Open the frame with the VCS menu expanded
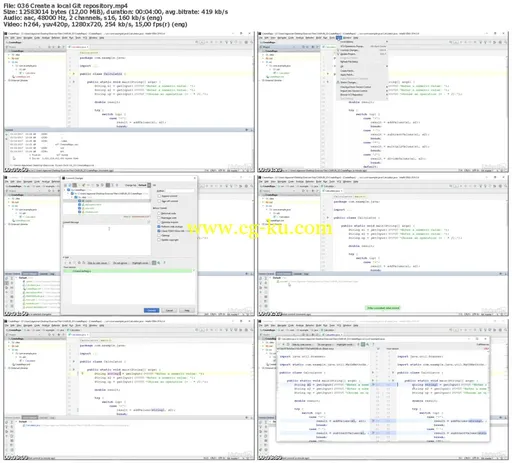This screenshot has height=463, width=512. coord(383,102)
